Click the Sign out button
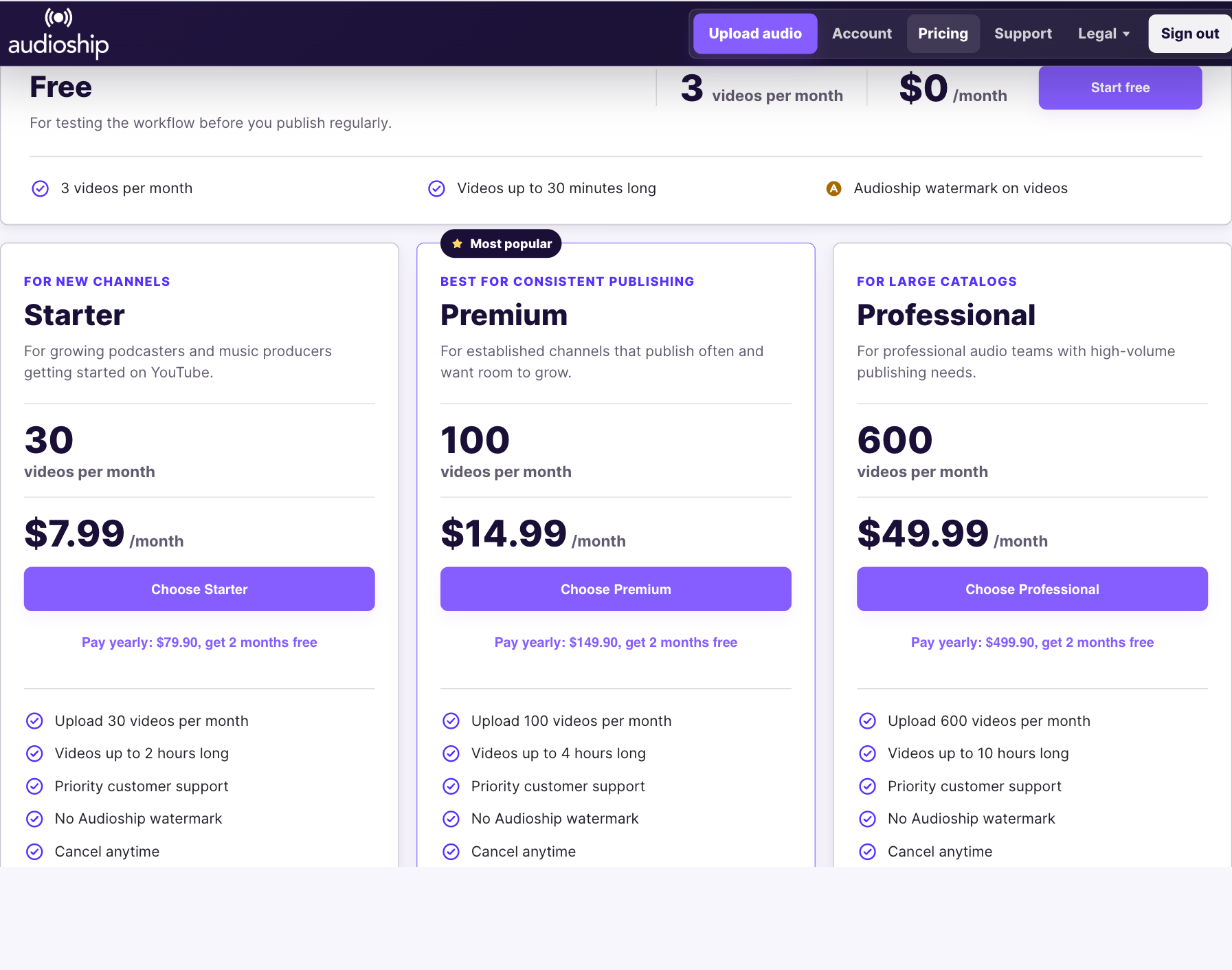 [x=1189, y=34]
